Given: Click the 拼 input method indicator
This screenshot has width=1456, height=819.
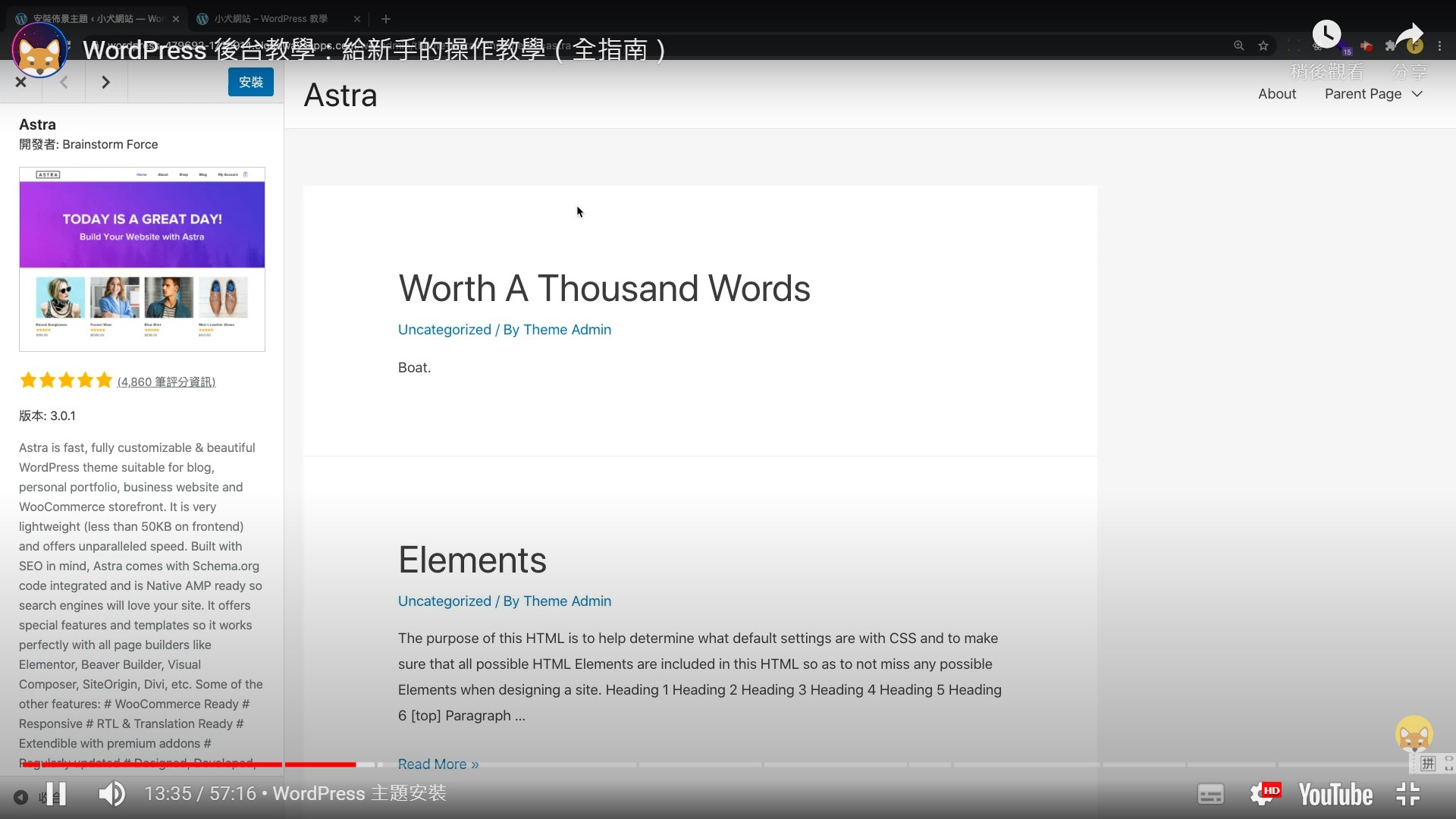Looking at the screenshot, I should [x=1428, y=764].
